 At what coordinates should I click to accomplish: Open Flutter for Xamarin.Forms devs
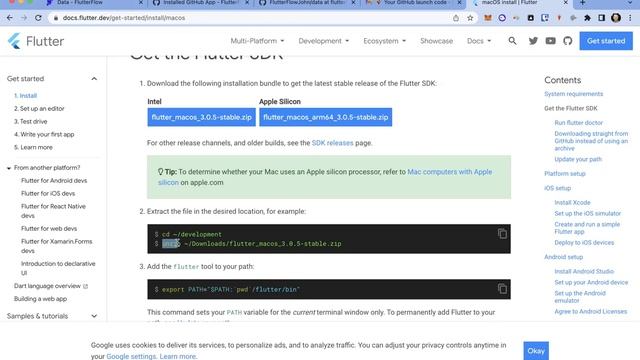(x=57, y=246)
